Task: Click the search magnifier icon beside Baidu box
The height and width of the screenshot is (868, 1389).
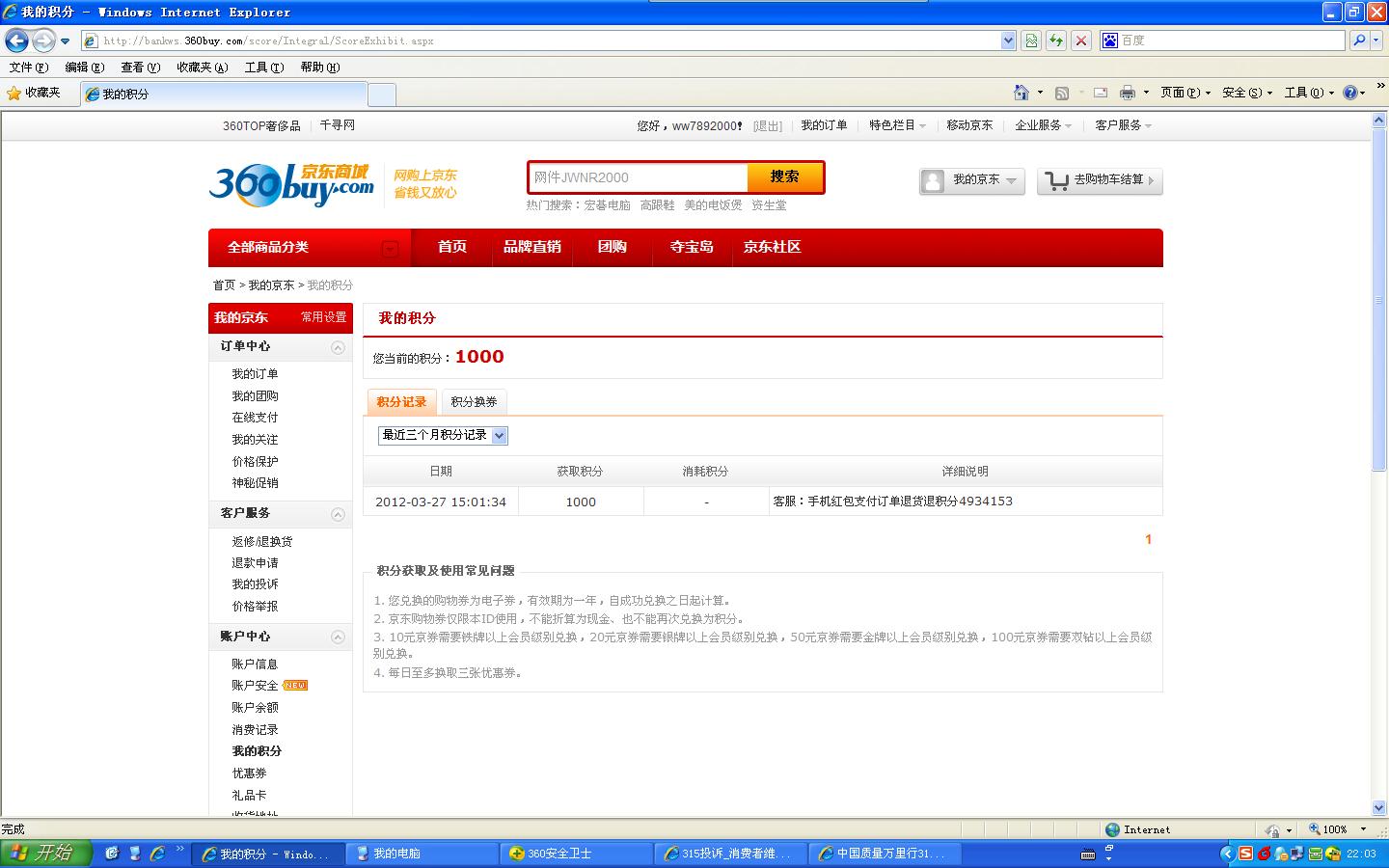Action: [x=1359, y=41]
